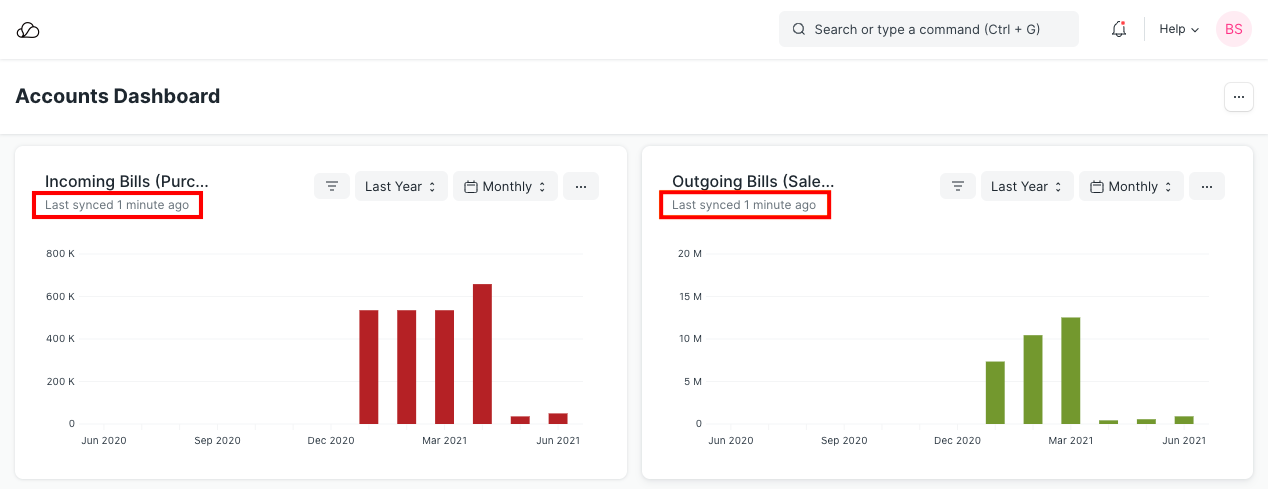Open the Accounts Dashboard page ellipsis menu

1238,97
